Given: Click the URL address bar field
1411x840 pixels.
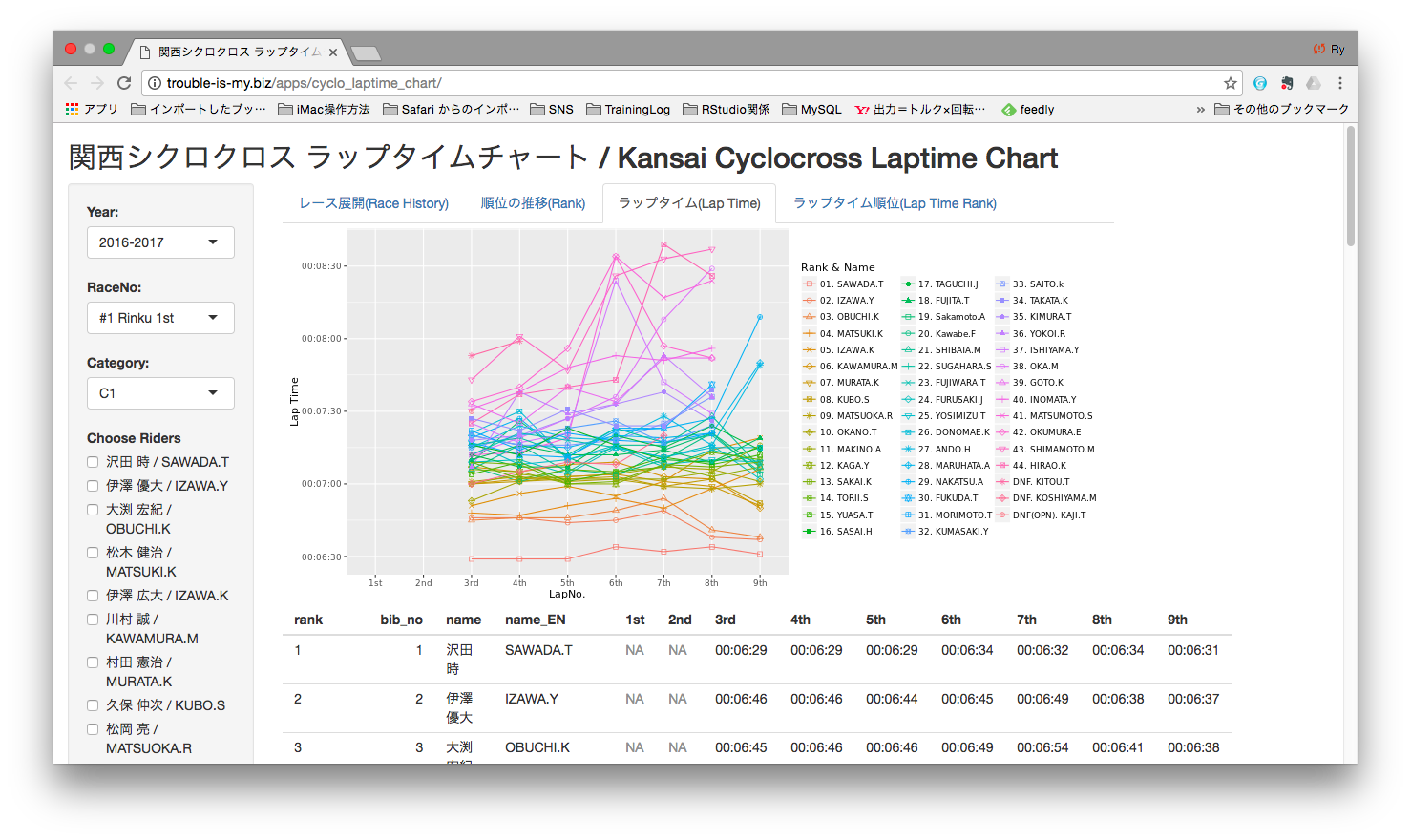Looking at the screenshot, I should click(668, 83).
